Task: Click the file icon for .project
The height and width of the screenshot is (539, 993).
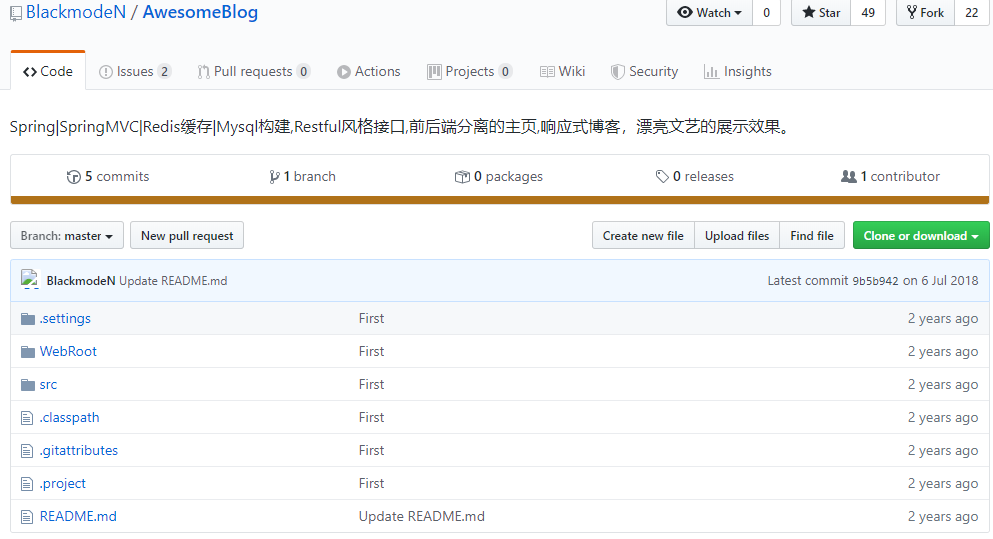Action: point(27,484)
